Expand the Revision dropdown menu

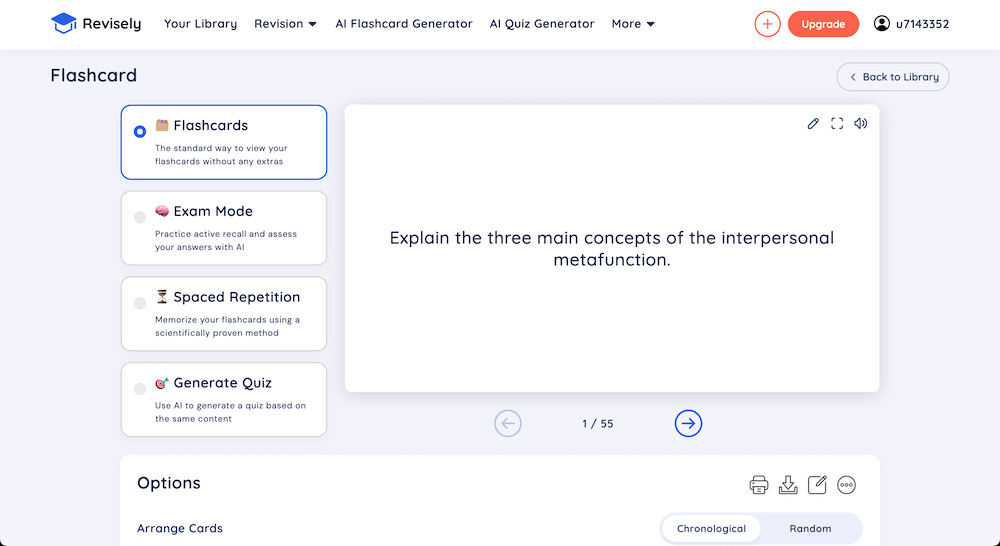[285, 24]
